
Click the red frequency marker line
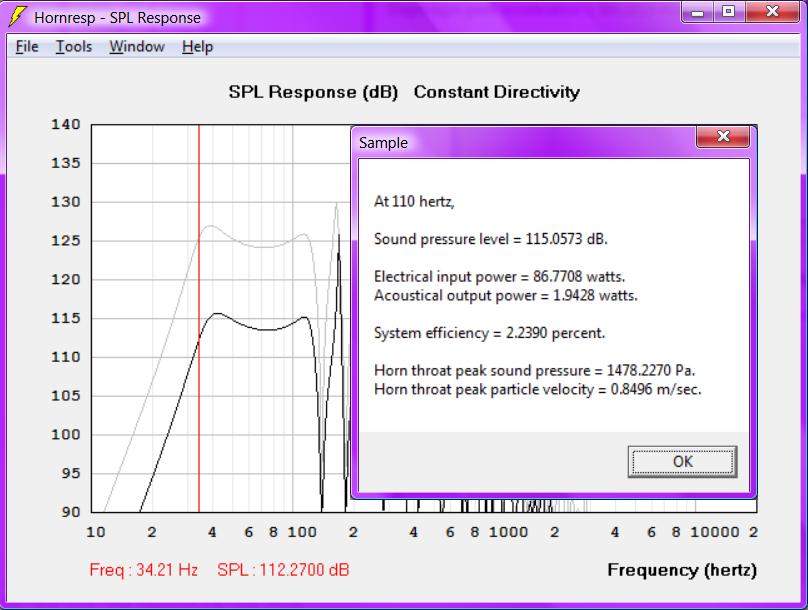199,318
